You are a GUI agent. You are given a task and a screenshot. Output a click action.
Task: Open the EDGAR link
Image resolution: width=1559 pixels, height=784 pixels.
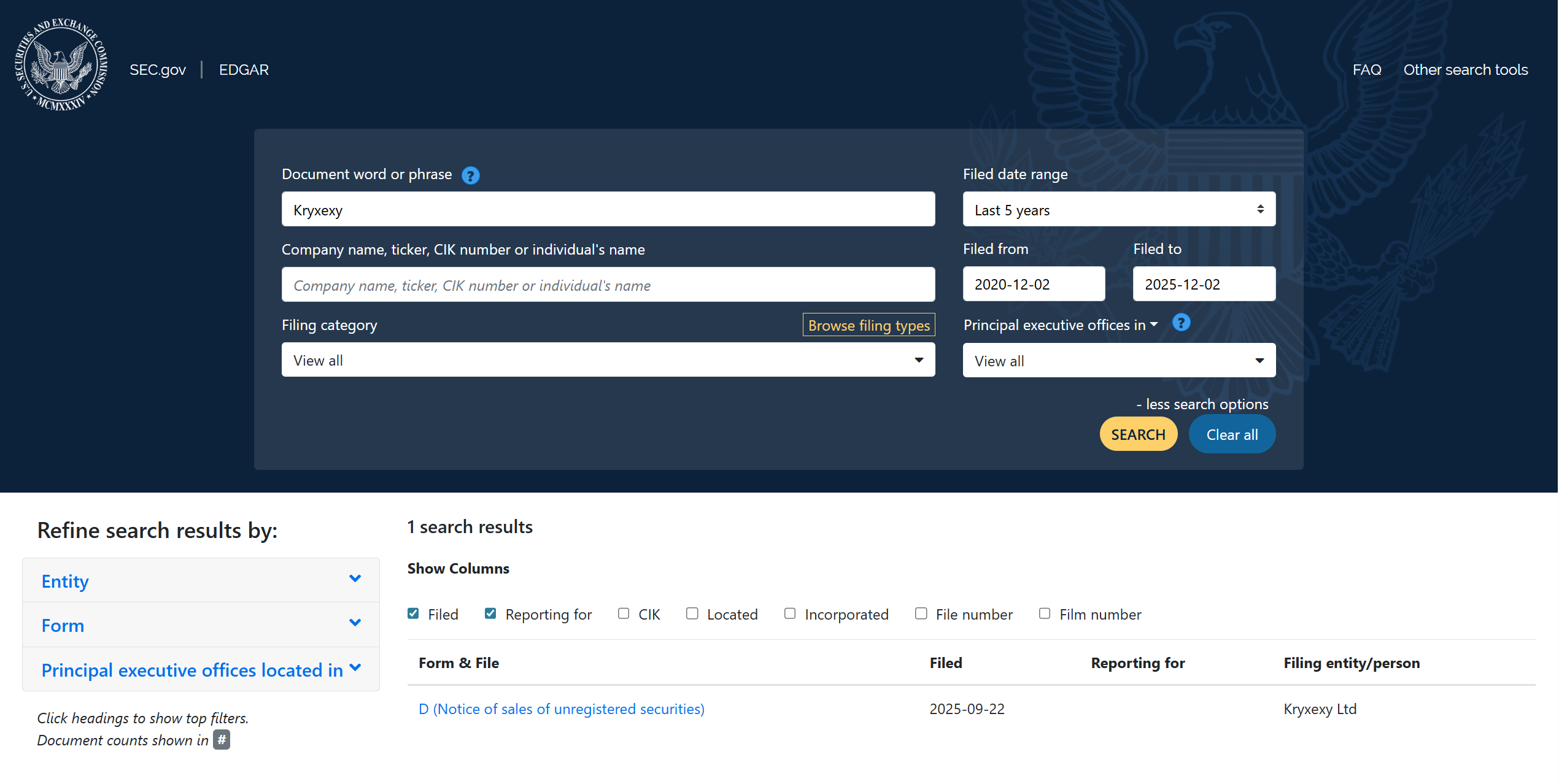coord(244,70)
